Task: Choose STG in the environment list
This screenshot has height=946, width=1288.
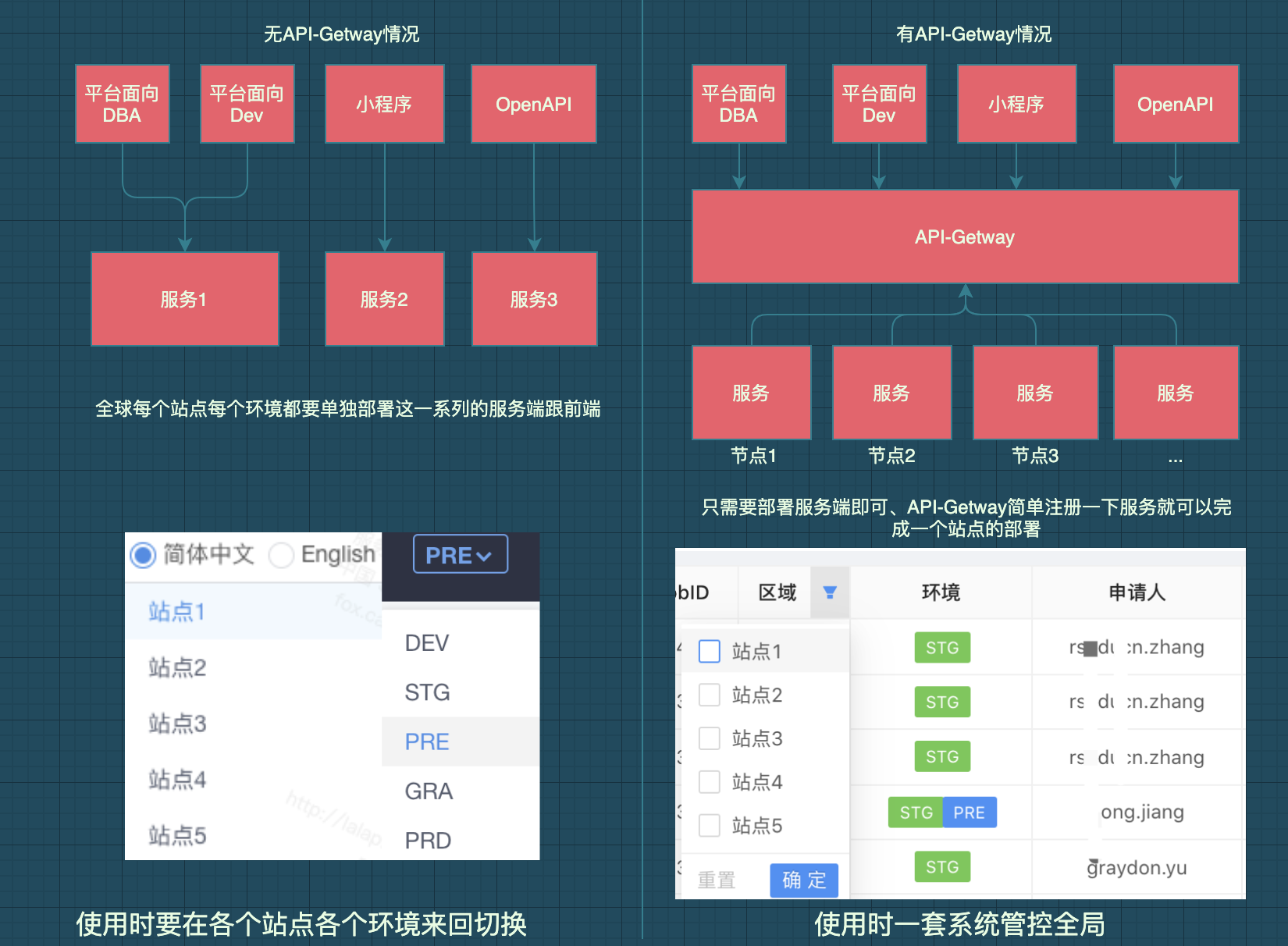Action: [x=461, y=692]
